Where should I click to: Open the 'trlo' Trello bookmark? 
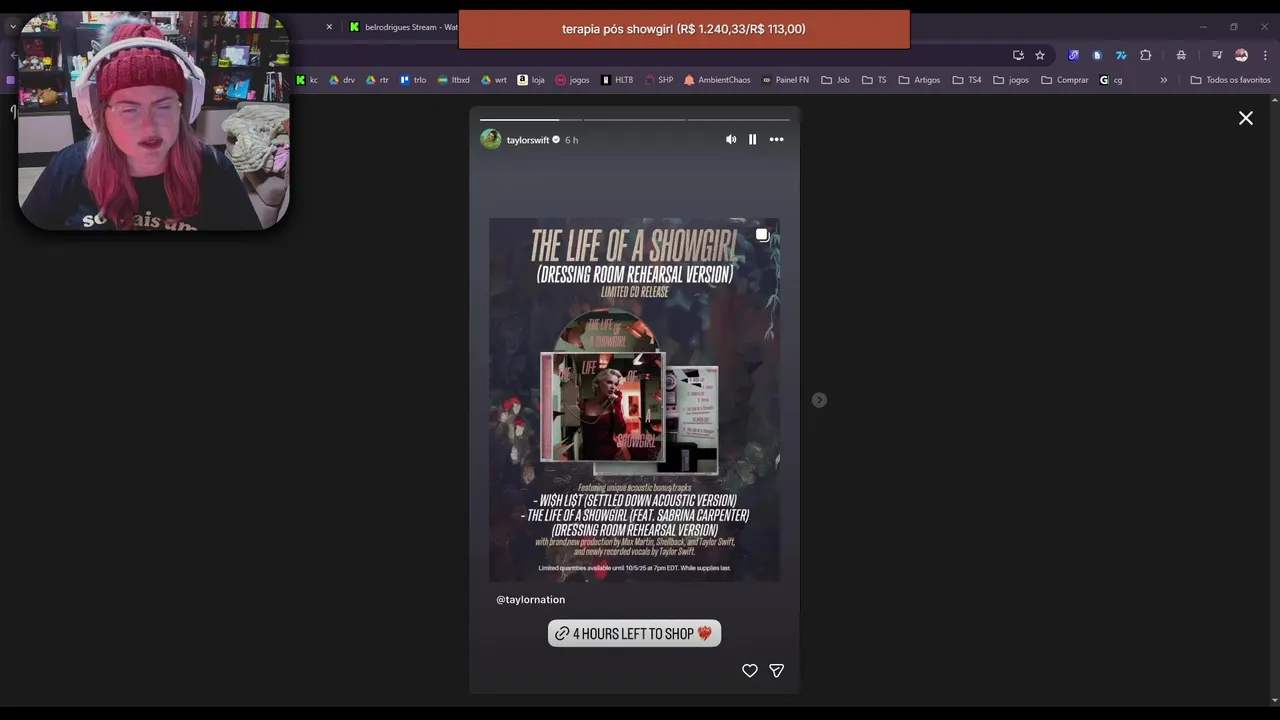click(413, 80)
